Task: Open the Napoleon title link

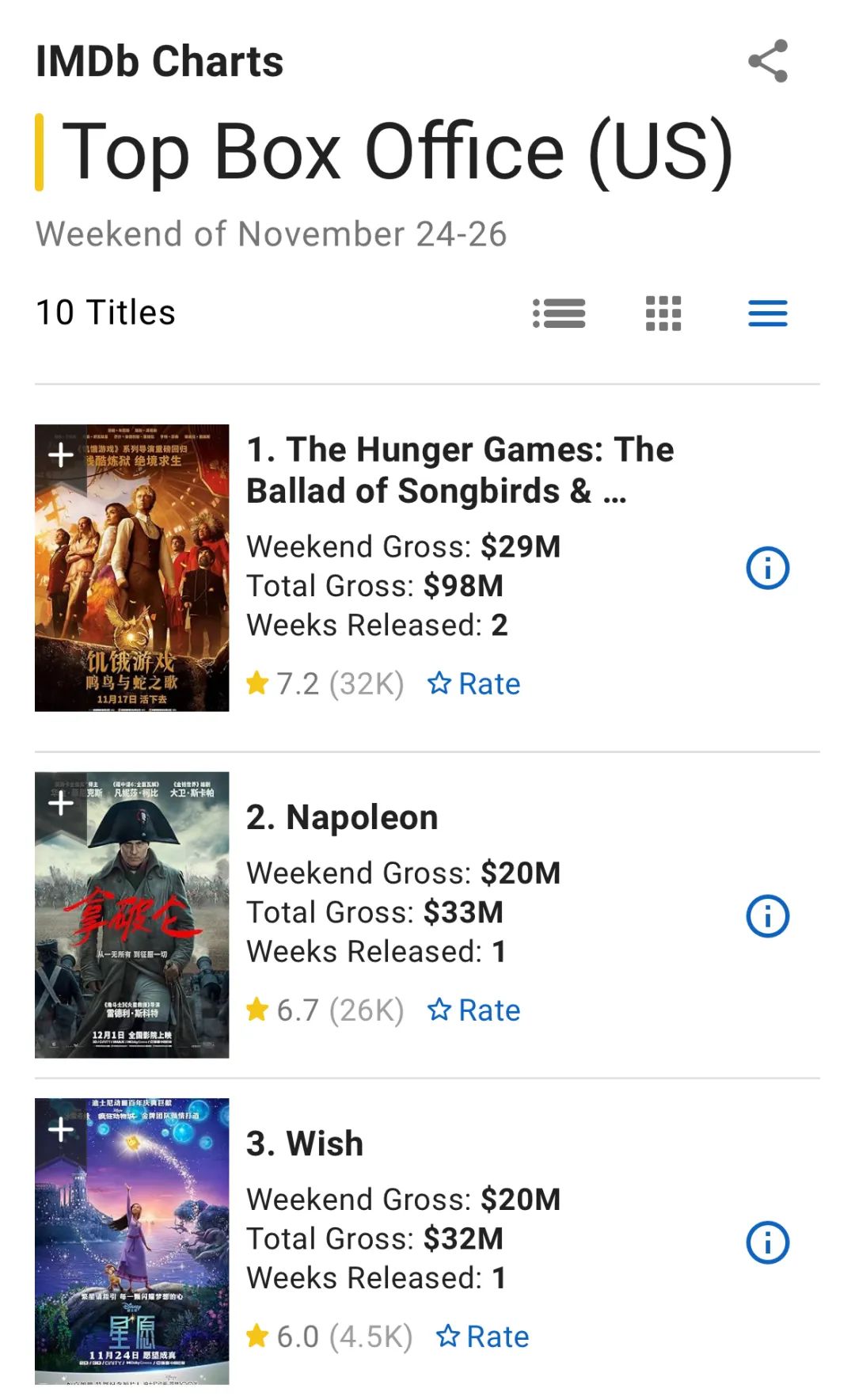Action: tap(342, 817)
